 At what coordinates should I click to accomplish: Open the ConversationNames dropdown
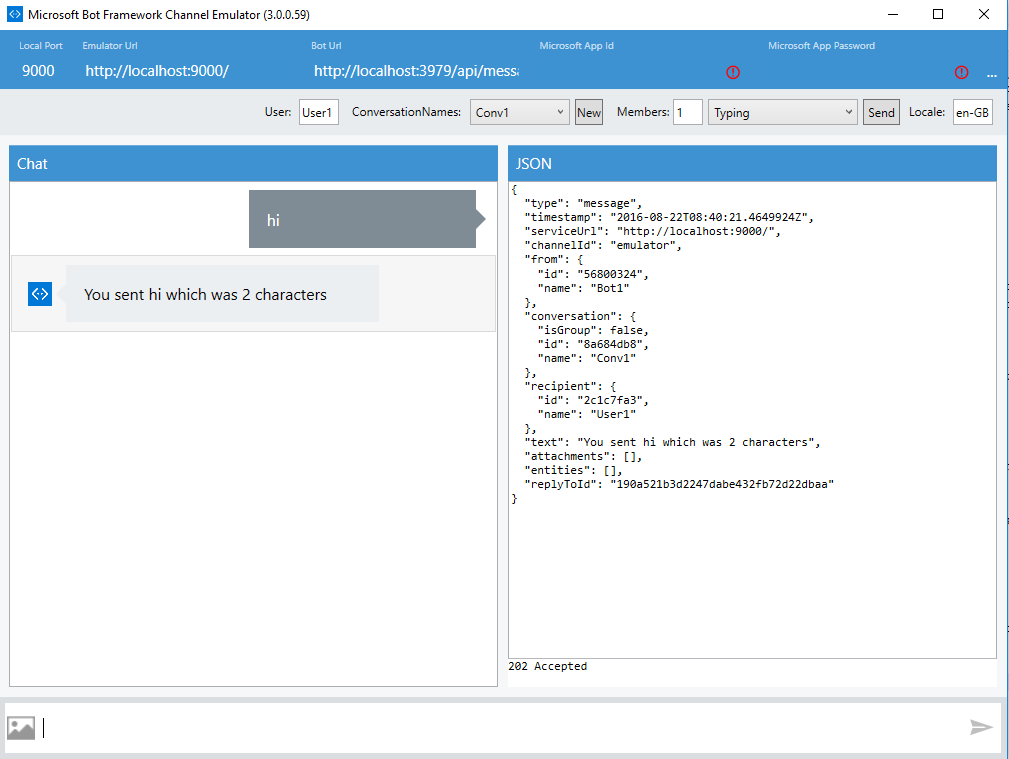(519, 112)
